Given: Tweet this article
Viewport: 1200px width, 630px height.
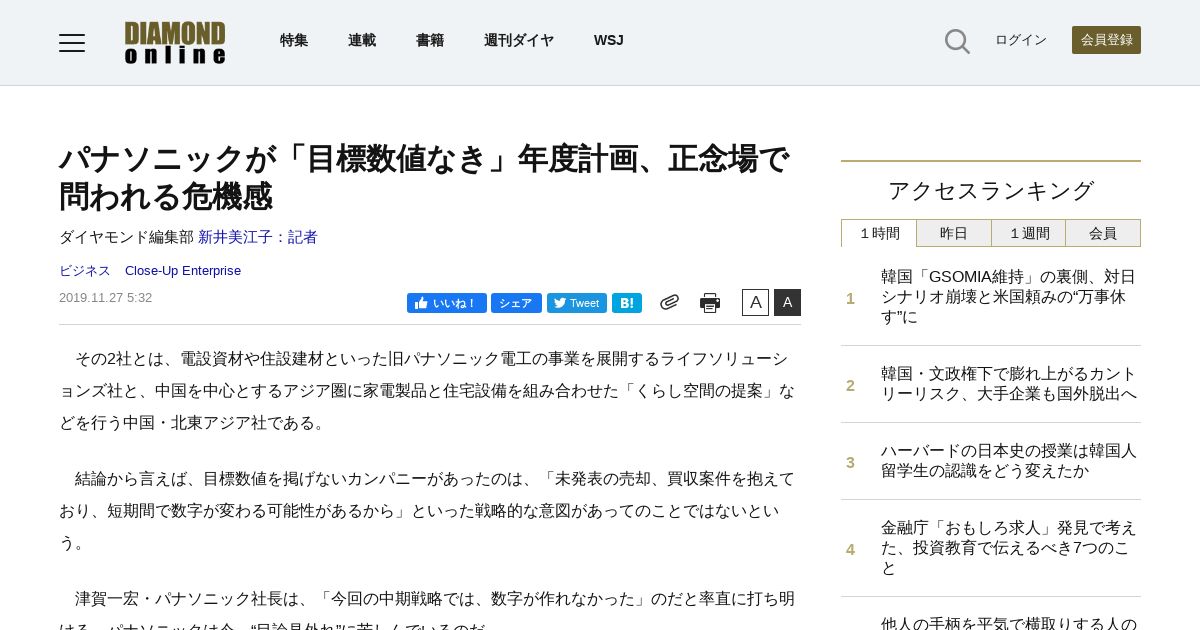Looking at the screenshot, I should [x=577, y=303].
